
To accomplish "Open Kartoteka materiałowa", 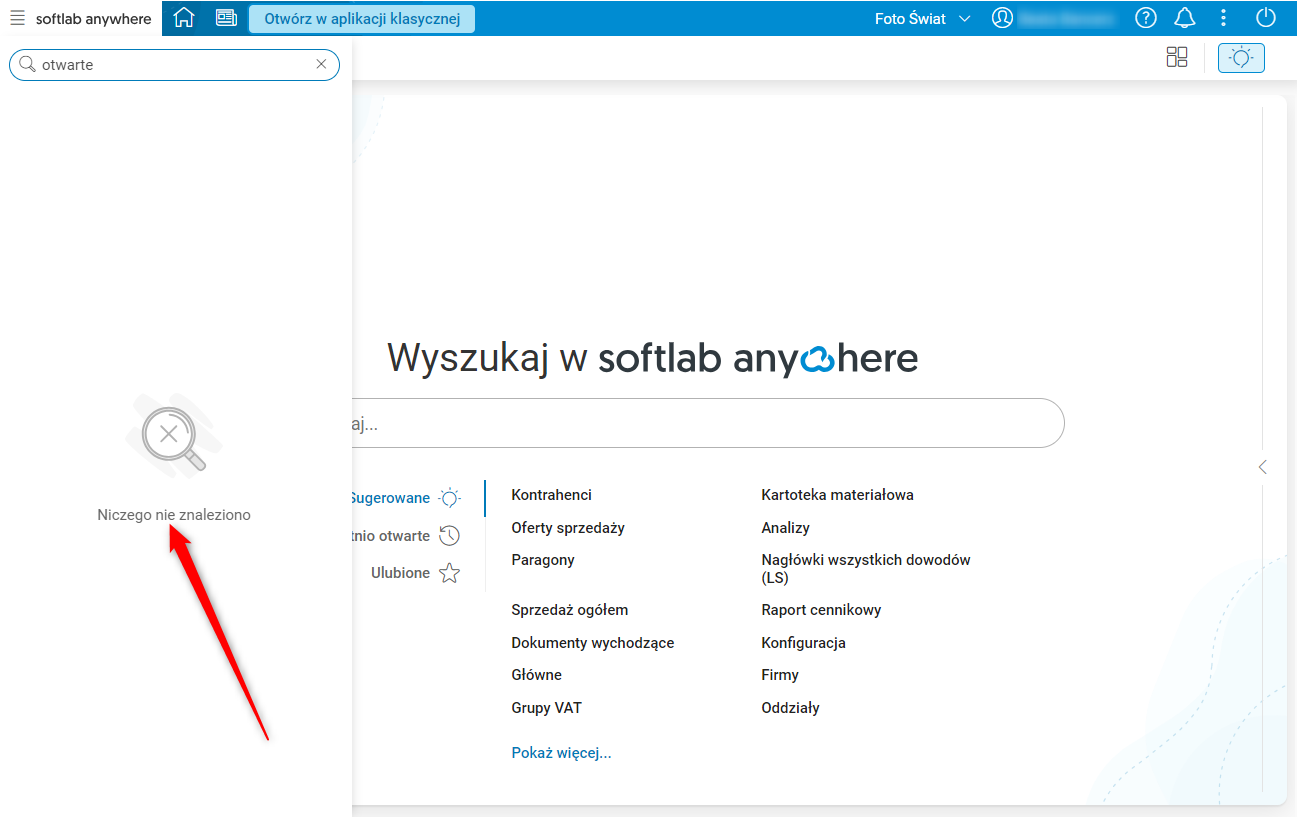I will pyautogui.click(x=837, y=495).
